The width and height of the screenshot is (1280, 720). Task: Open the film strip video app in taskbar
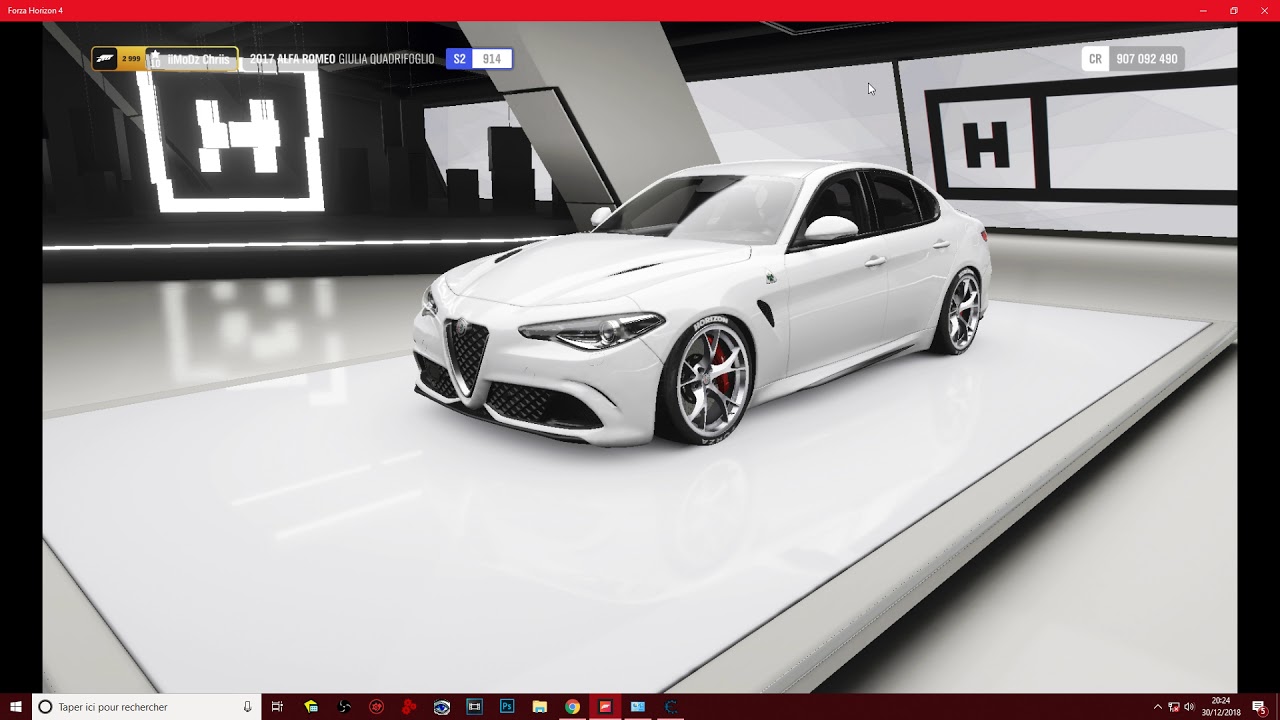pyautogui.click(x=474, y=707)
